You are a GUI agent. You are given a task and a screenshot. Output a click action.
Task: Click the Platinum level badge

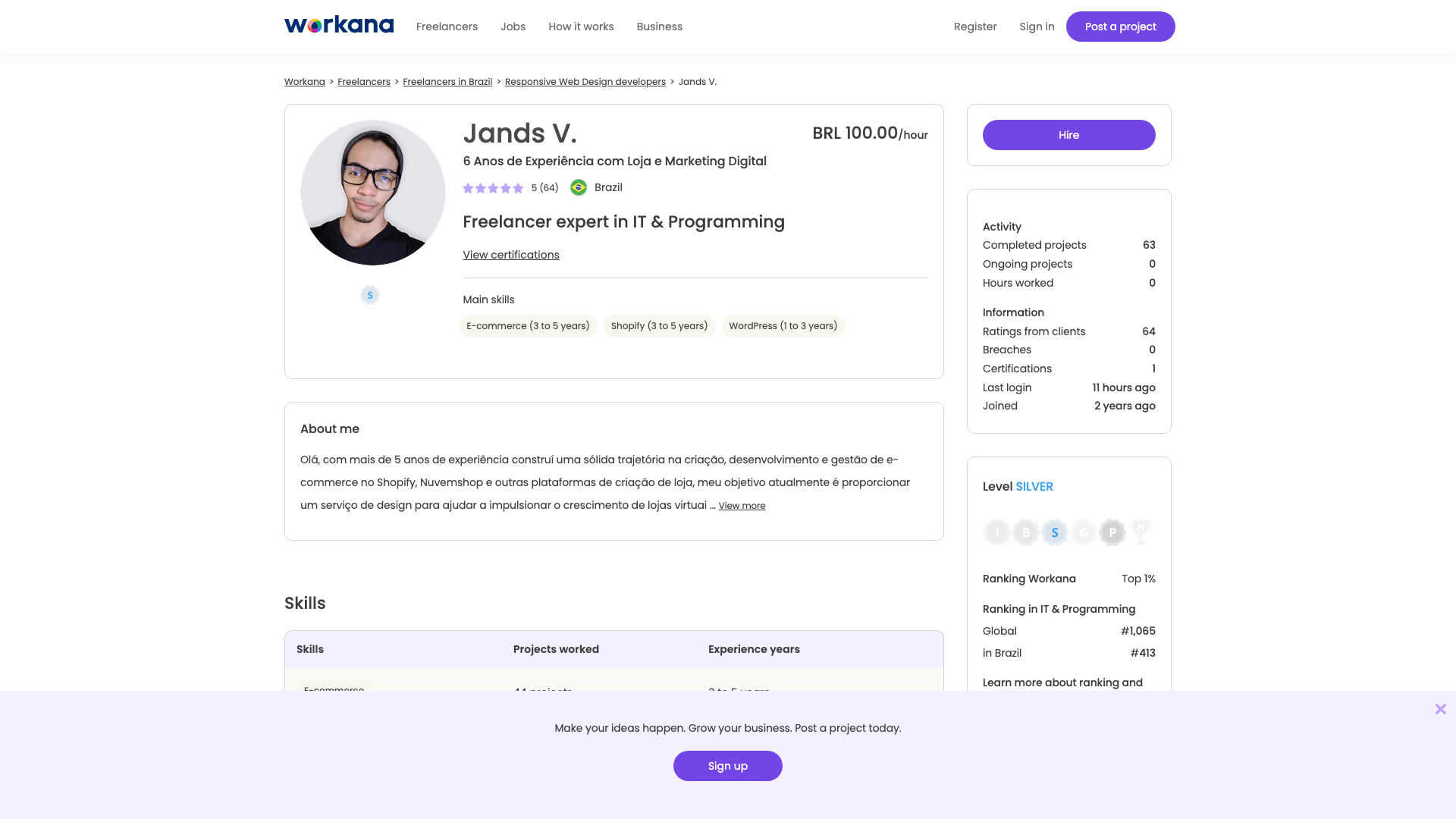(x=1112, y=532)
